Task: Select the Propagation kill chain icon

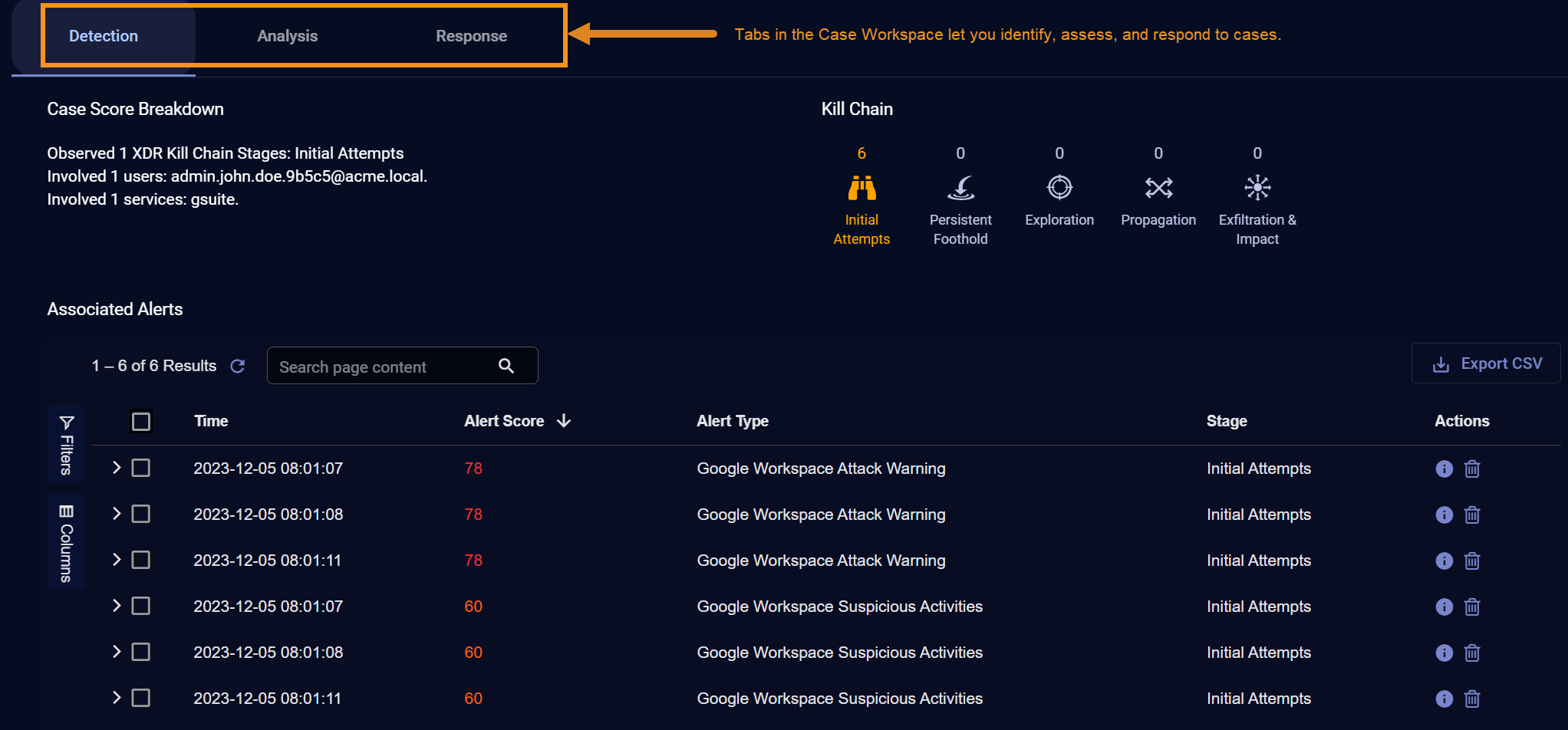Action: pos(1158,188)
